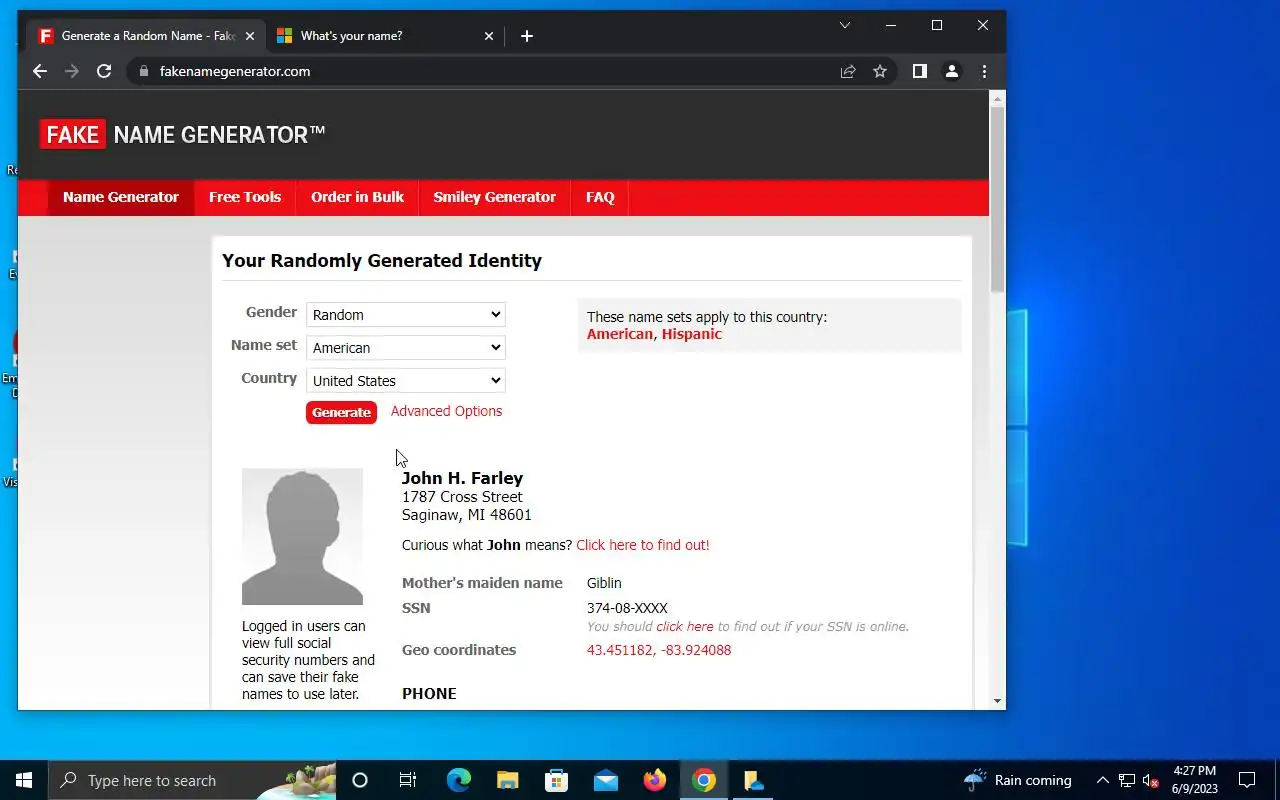The width and height of the screenshot is (1280, 800).
Task: Go back using the browser back arrow
Action: tap(40, 71)
